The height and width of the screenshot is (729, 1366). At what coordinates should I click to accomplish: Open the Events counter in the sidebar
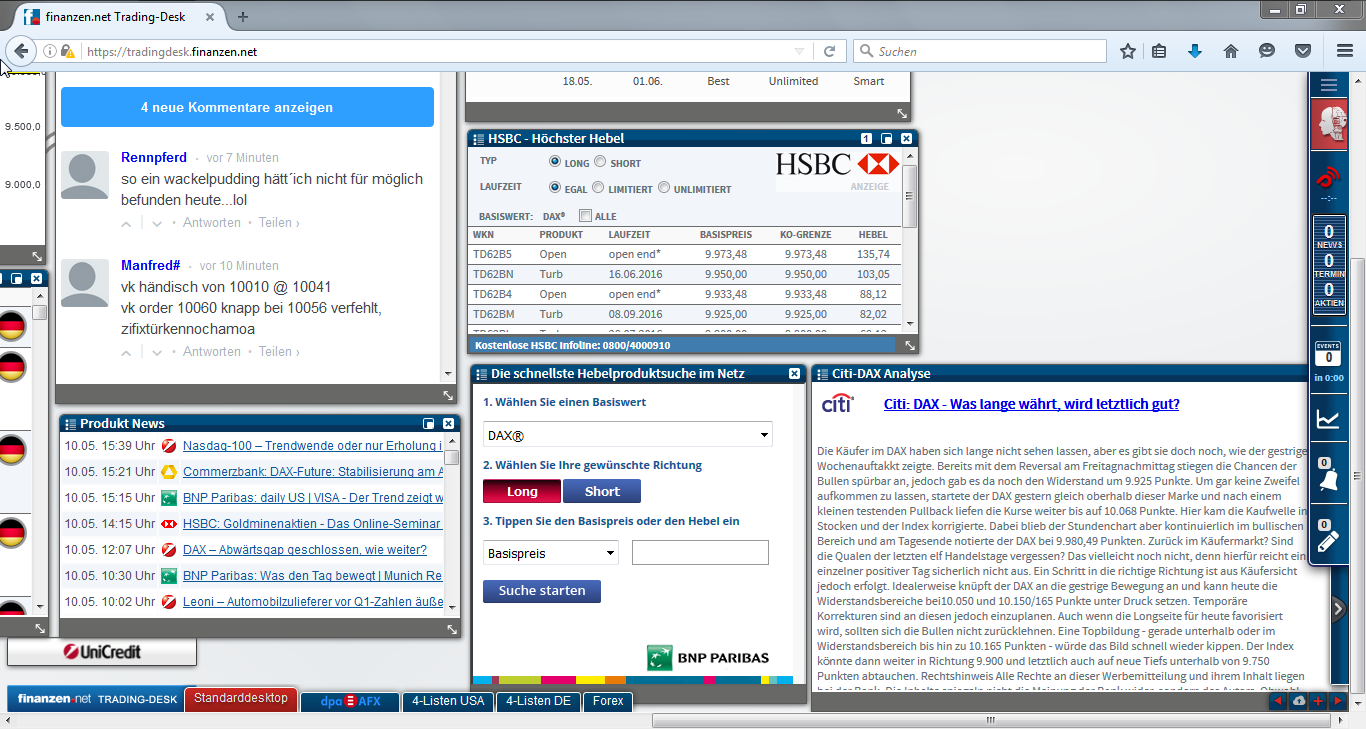(x=1329, y=353)
